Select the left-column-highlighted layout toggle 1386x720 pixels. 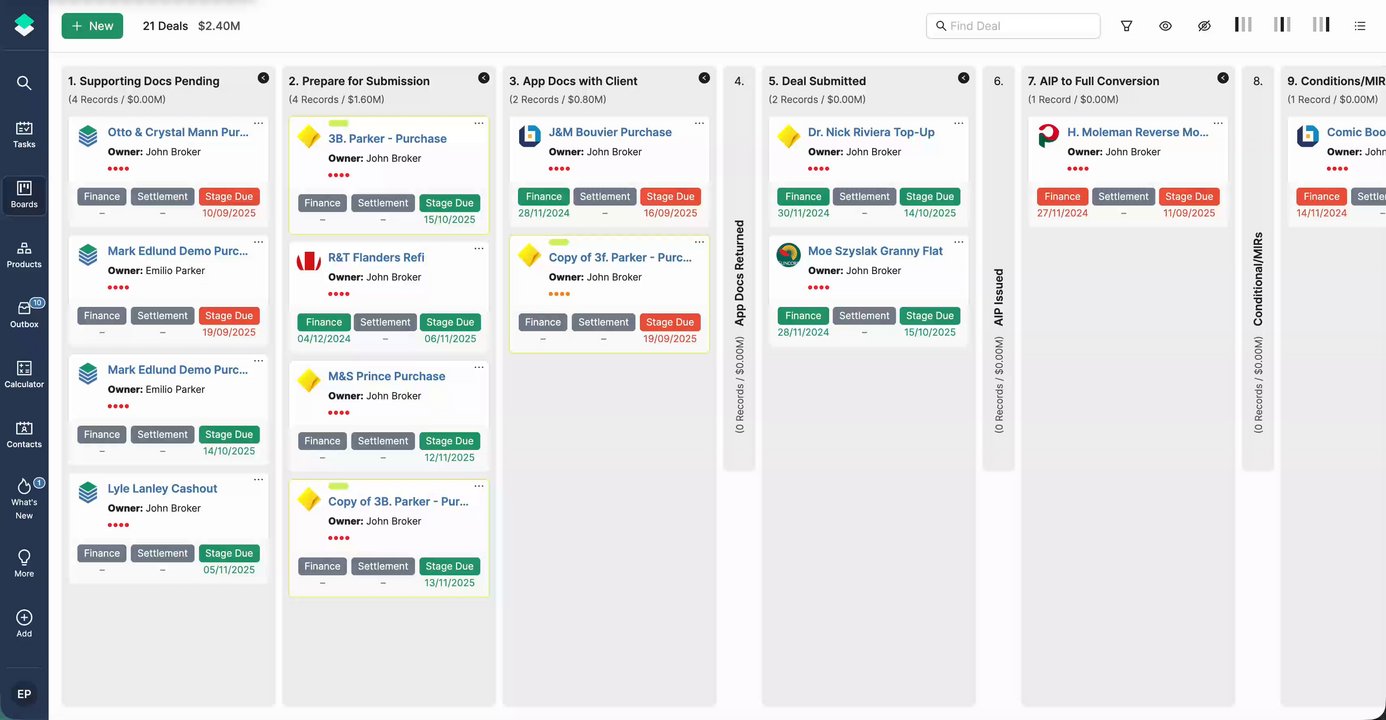pos(1243,25)
